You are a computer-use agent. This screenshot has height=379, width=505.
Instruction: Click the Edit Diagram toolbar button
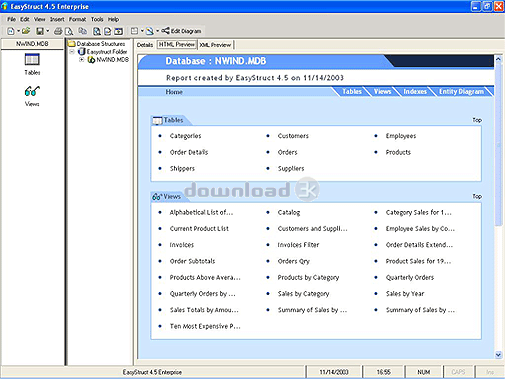(181, 31)
